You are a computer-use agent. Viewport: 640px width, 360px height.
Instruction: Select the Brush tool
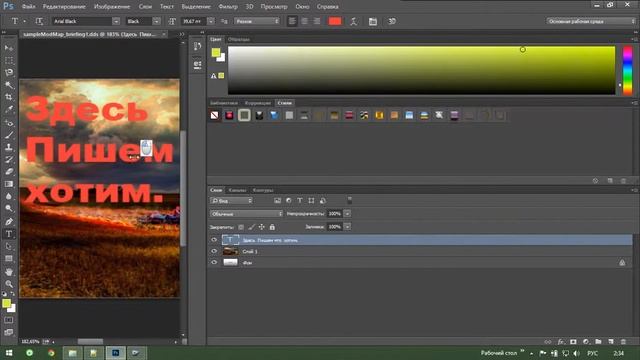click(9, 135)
